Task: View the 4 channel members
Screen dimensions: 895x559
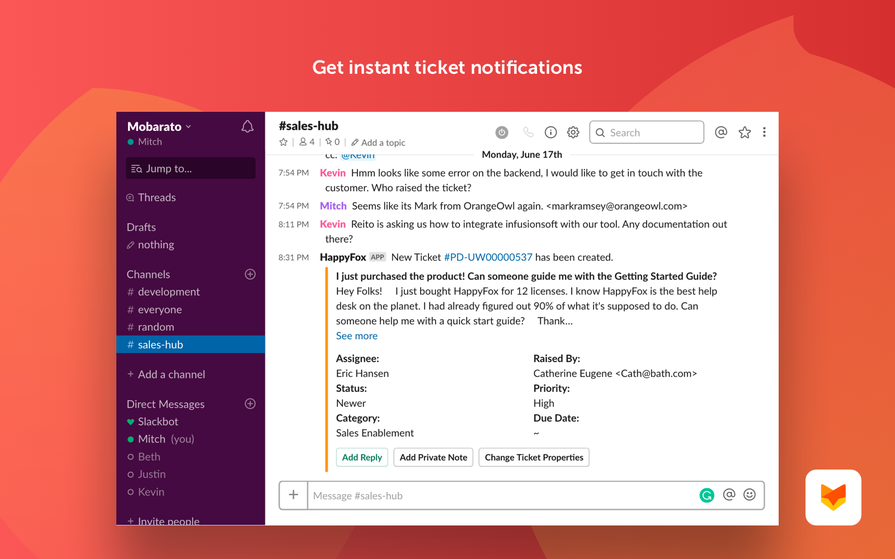Action: [x=307, y=142]
